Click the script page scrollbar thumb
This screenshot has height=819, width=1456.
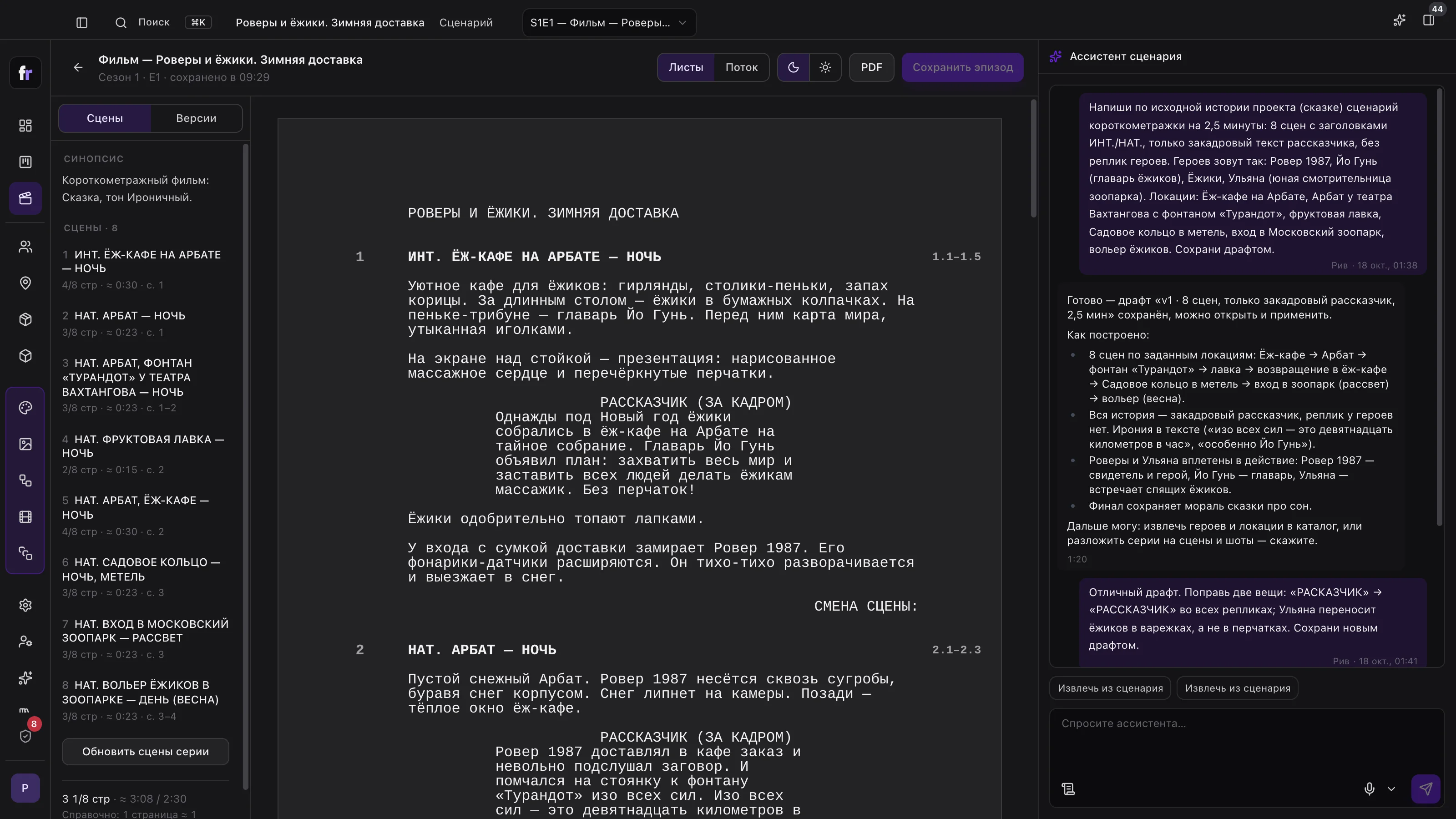(1033, 158)
